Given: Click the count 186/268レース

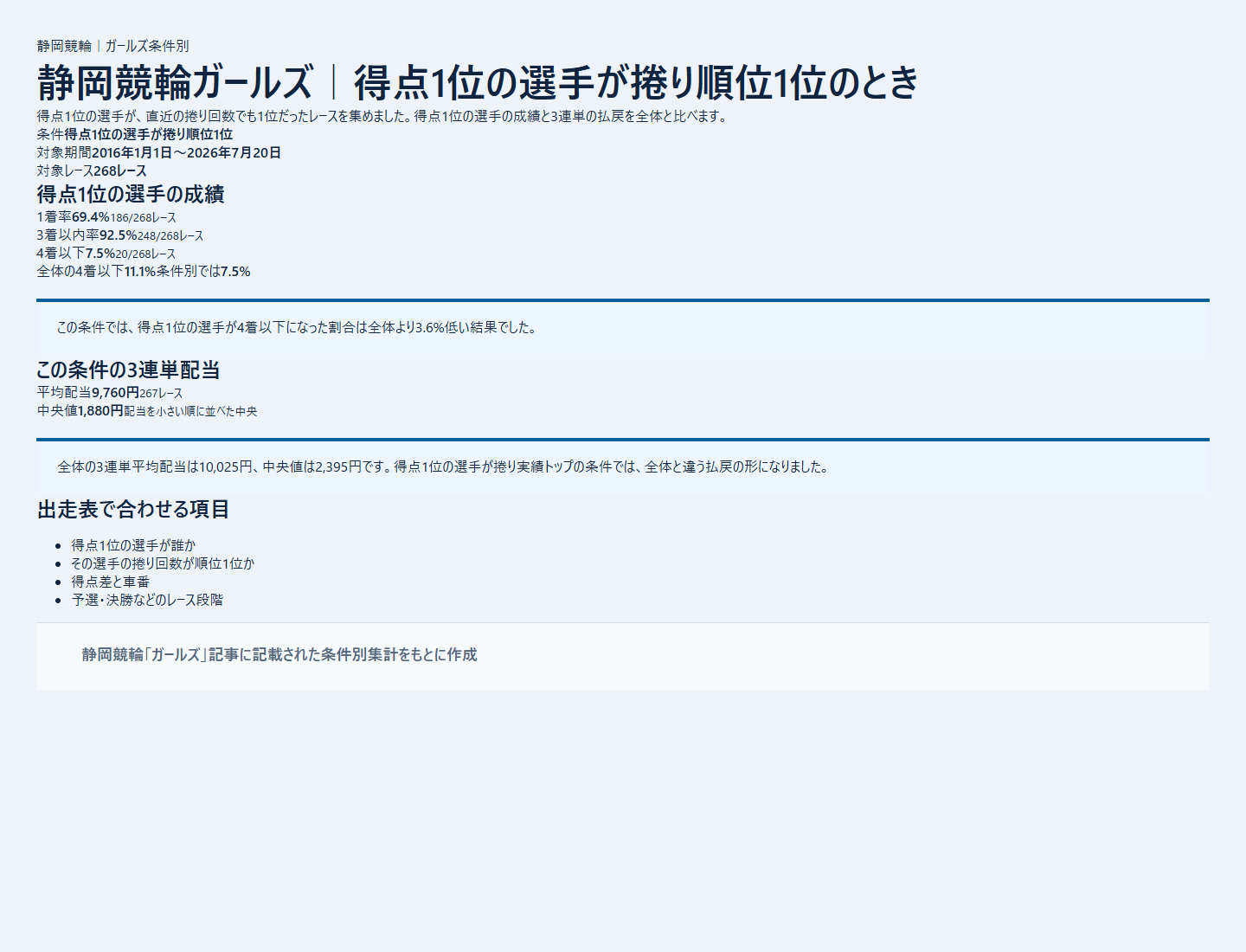Looking at the screenshot, I should point(144,217).
